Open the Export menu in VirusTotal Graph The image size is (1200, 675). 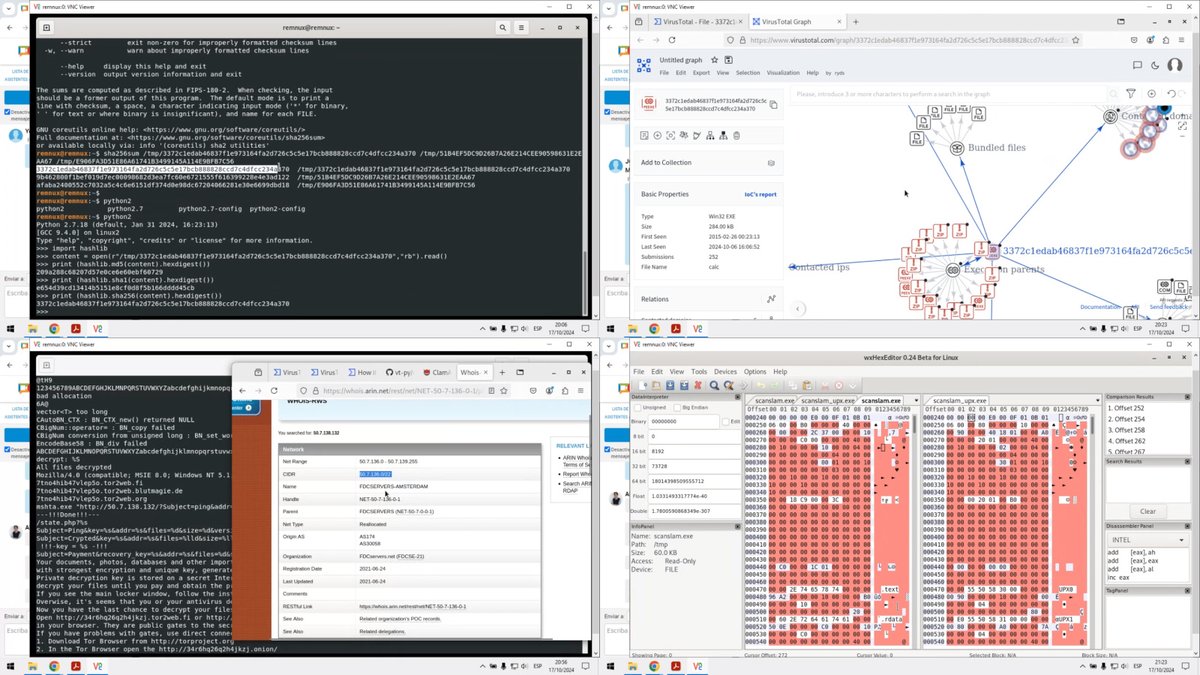tap(701, 73)
